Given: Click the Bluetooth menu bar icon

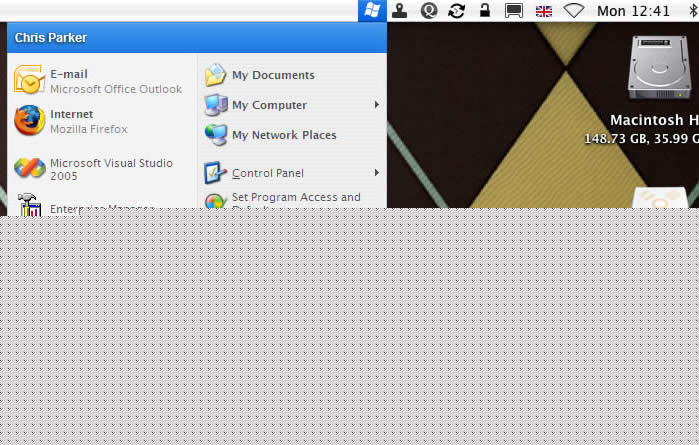Looking at the screenshot, I should [694, 11].
